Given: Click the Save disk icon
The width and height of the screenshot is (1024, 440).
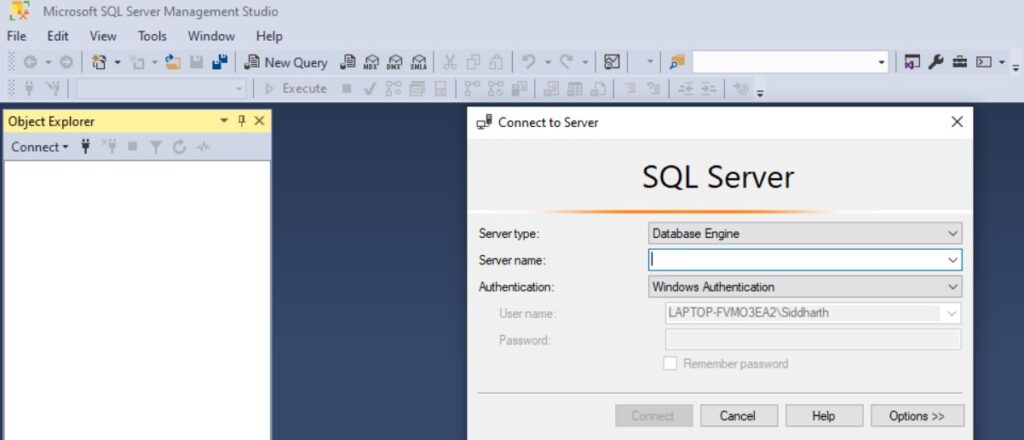Looking at the screenshot, I should pyautogui.click(x=197, y=62).
